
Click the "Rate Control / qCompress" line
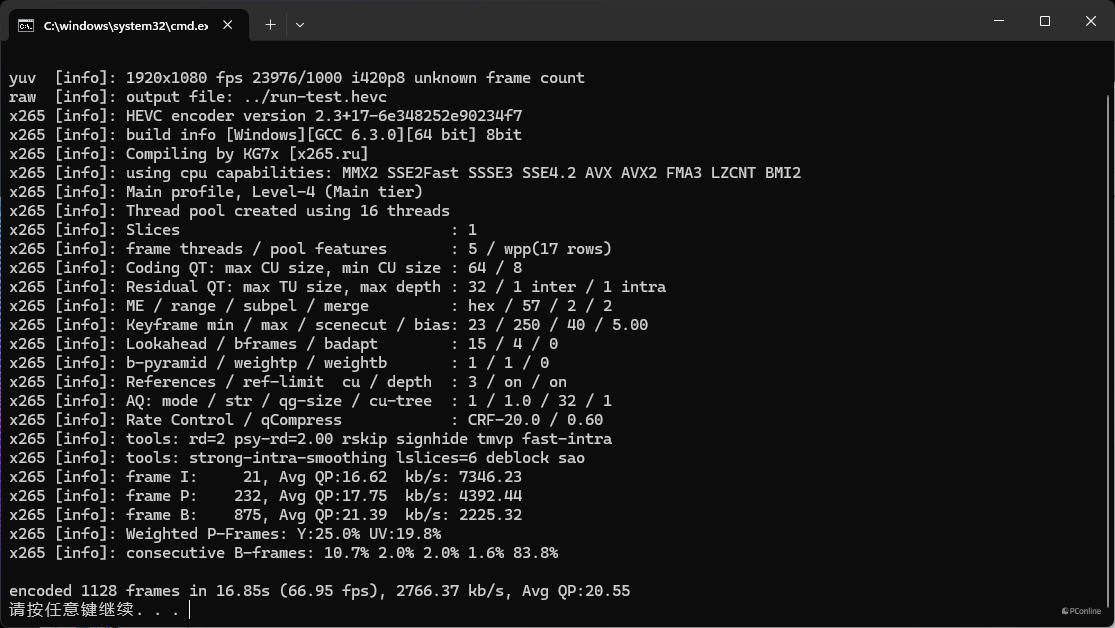306,420
